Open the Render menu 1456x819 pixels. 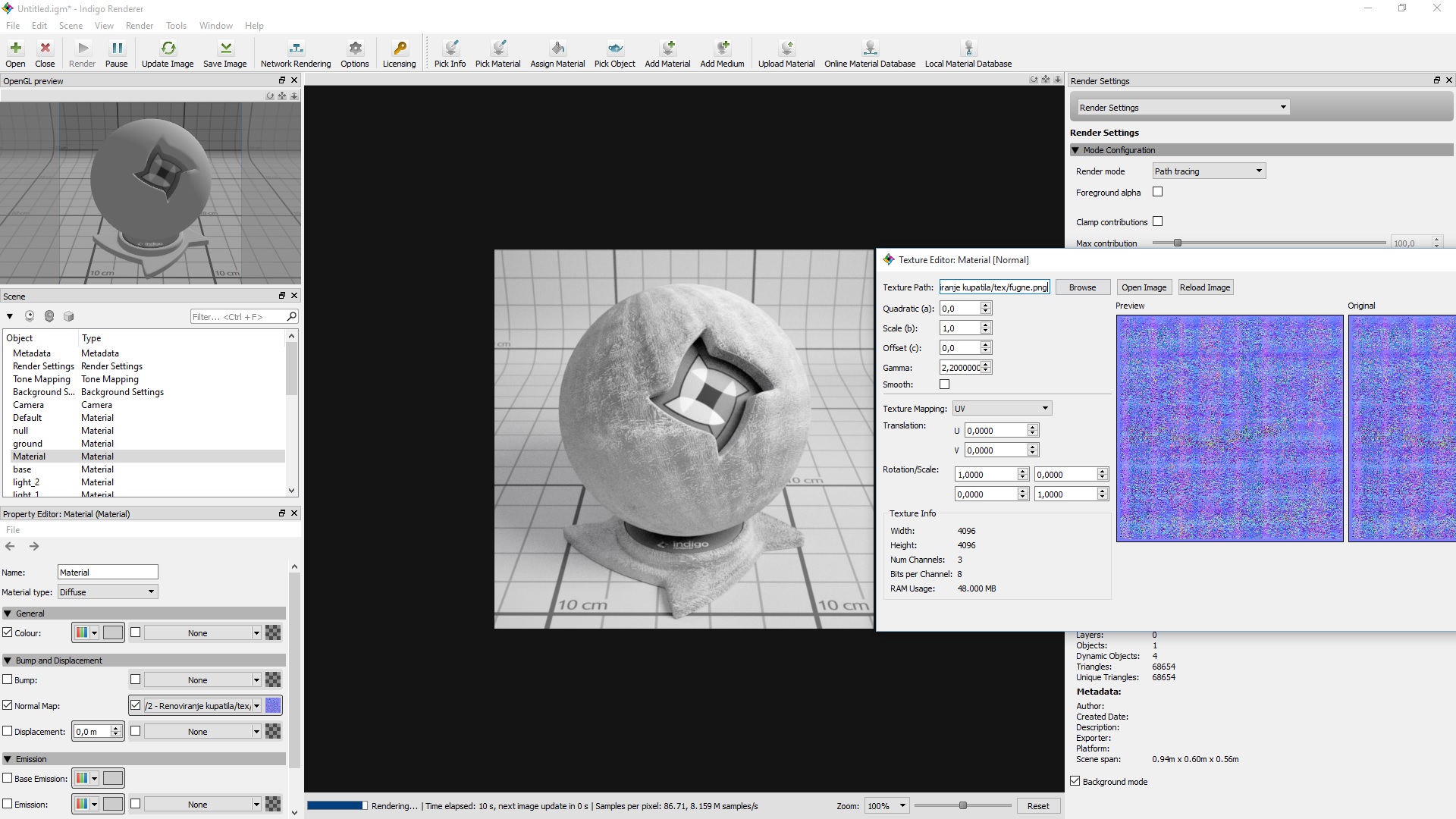tap(140, 25)
